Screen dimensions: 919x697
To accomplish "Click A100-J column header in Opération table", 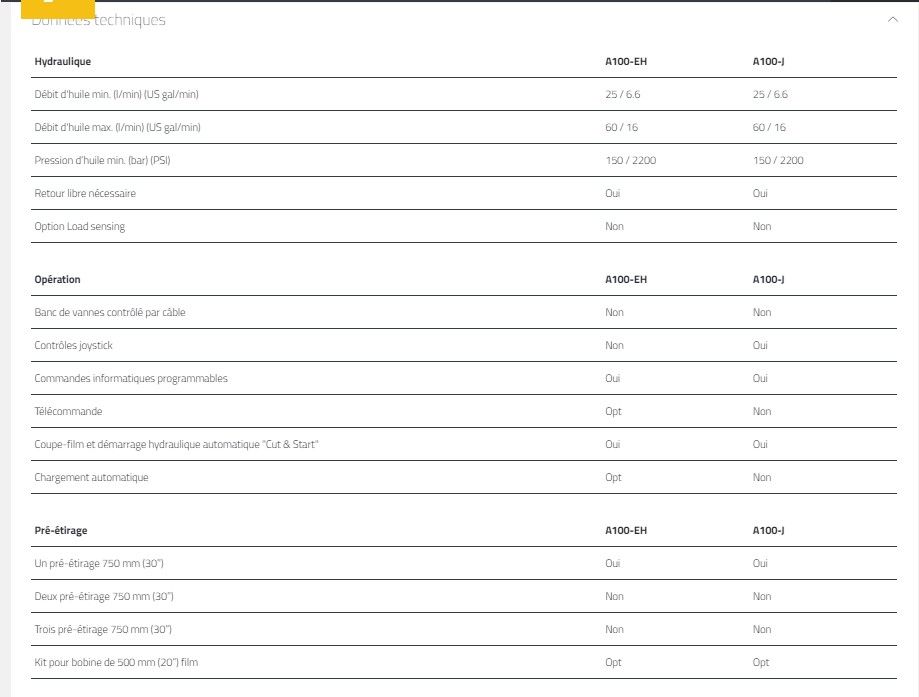I will (768, 280).
